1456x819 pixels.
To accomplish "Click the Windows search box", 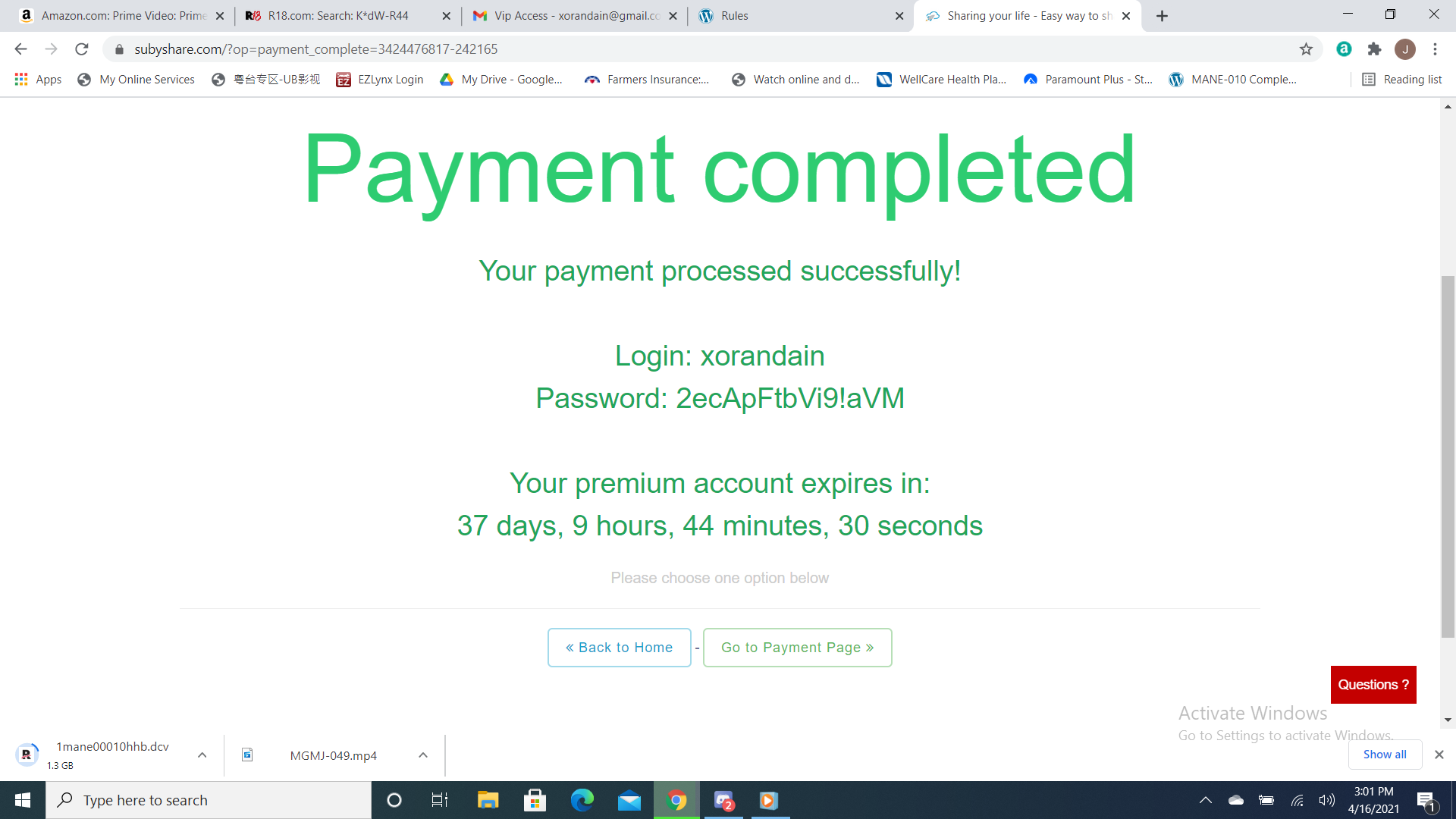I will point(209,800).
